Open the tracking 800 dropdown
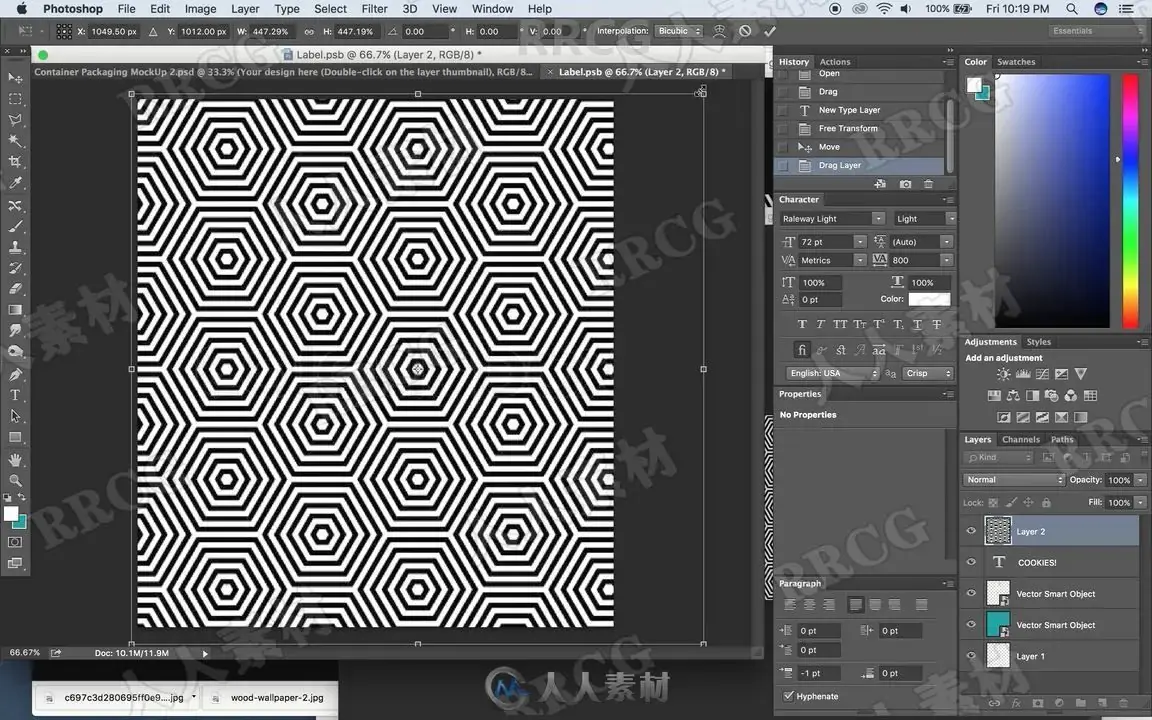Viewport: 1152px width, 720px height. 946,260
